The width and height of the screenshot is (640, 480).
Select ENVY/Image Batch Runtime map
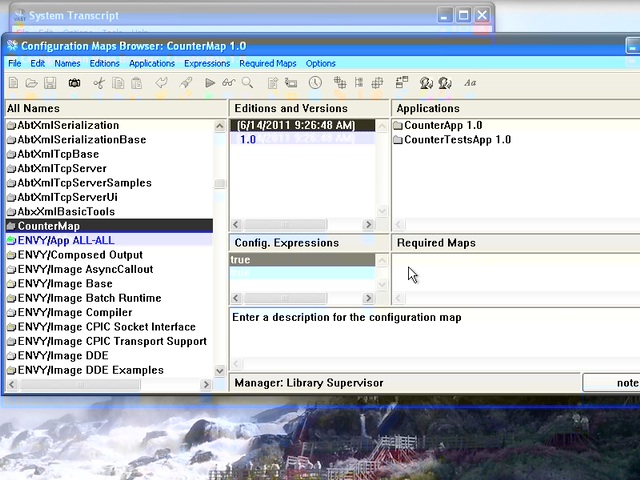tap(109, 298)
